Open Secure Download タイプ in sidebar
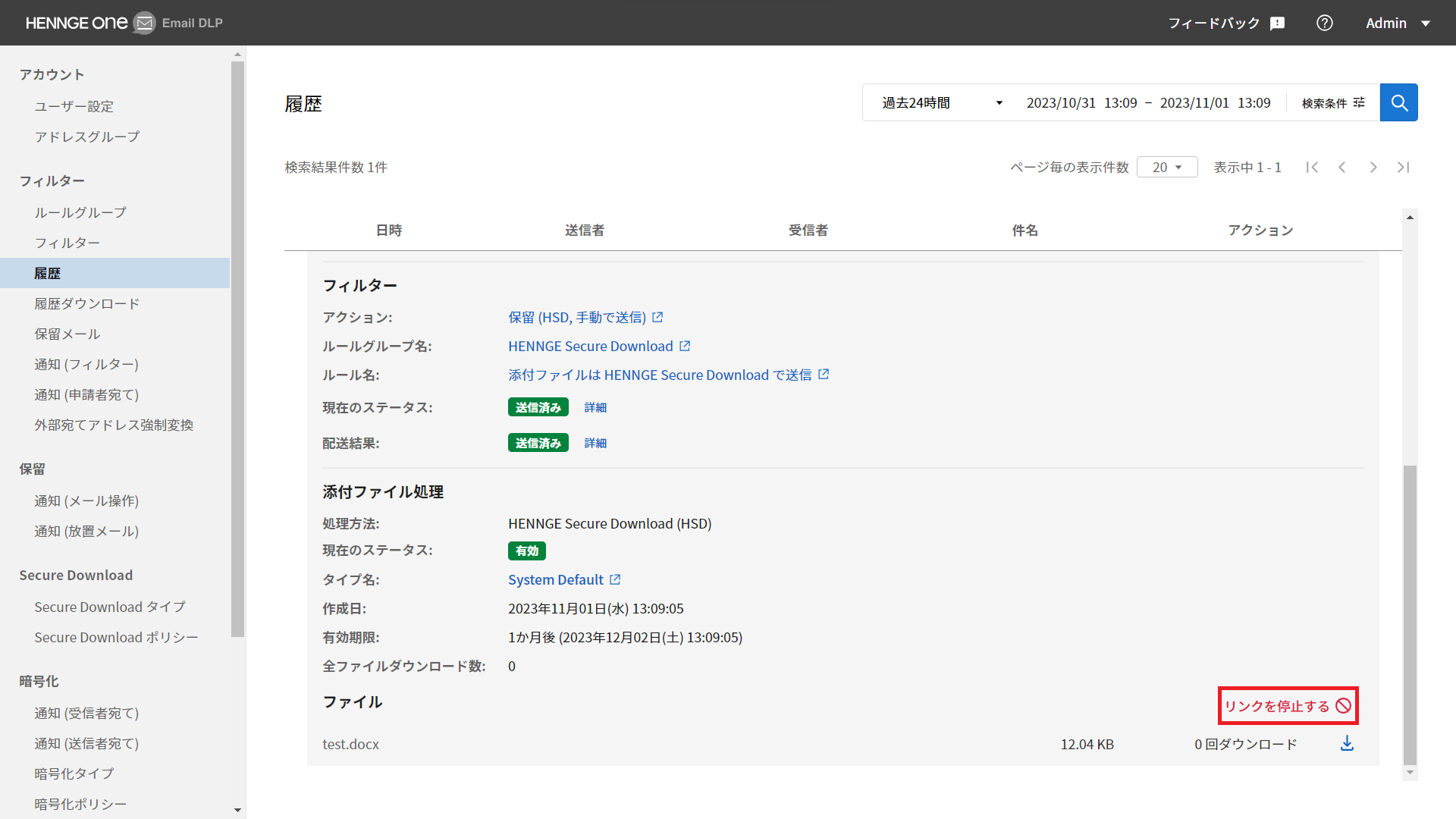Image resolution: width=1456 pixels, height=819 pixels. 110,607
